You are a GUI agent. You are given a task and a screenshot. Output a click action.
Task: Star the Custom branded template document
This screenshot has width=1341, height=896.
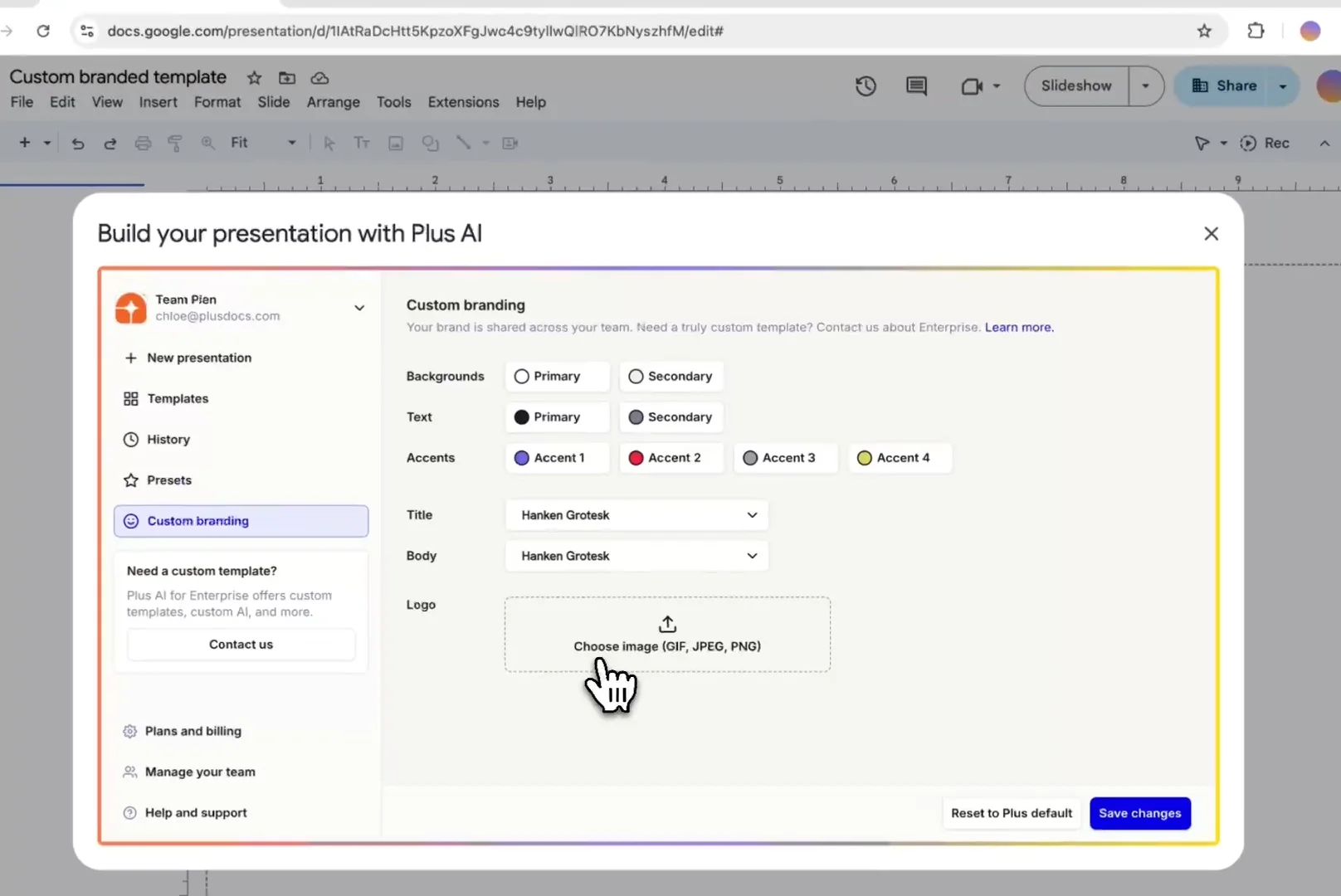click(x=255, y=78)
